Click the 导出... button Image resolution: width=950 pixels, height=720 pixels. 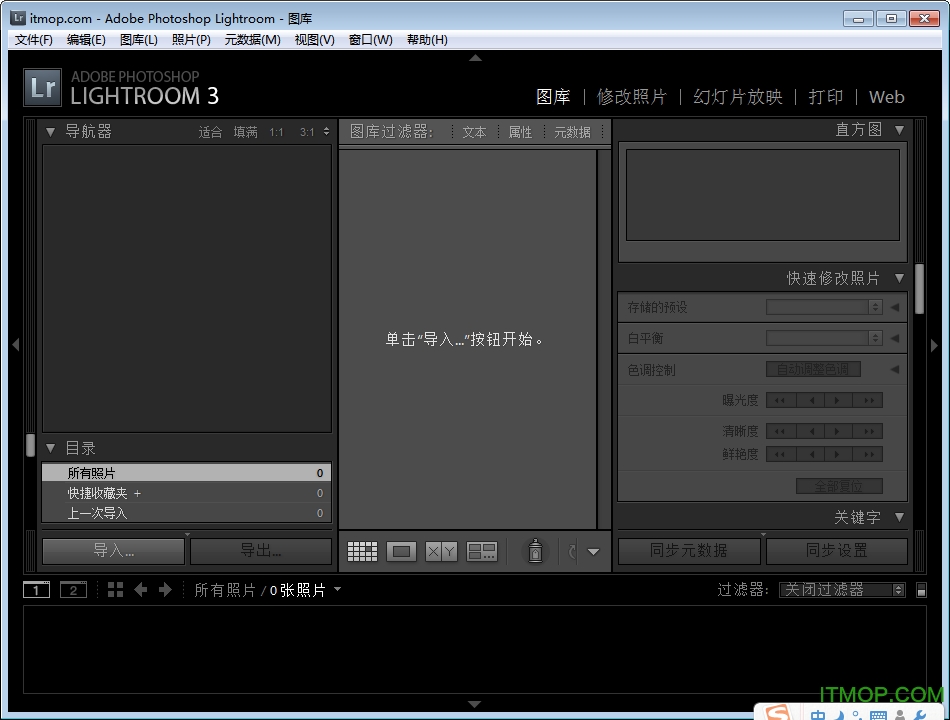261,551
